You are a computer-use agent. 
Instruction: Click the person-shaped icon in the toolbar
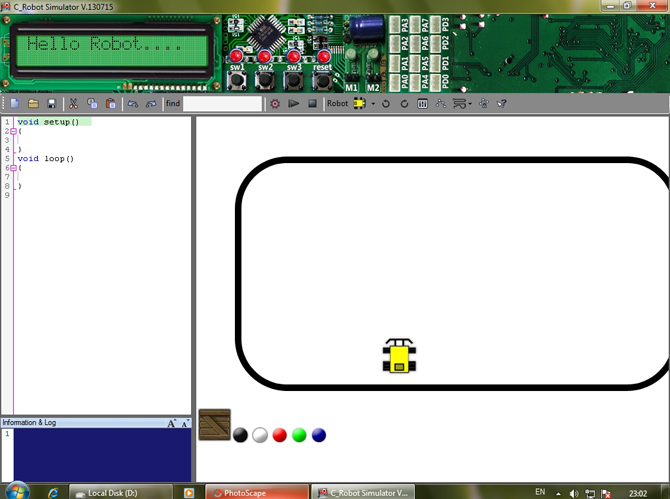click(x=484, y=103)
